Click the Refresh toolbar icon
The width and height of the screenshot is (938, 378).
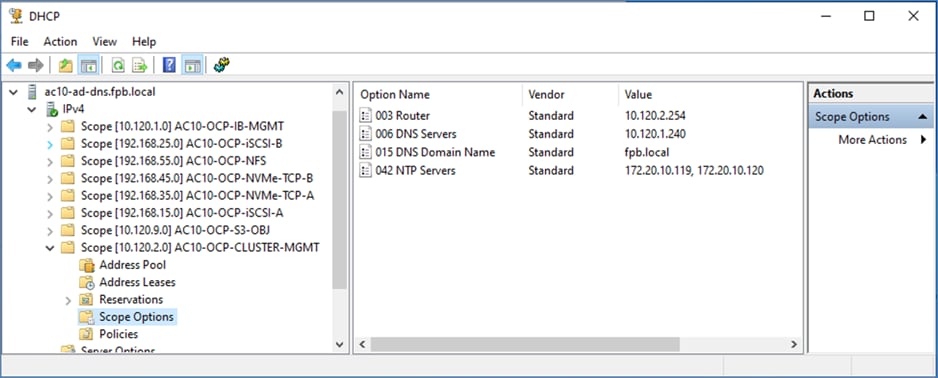(x=118, y=65)
